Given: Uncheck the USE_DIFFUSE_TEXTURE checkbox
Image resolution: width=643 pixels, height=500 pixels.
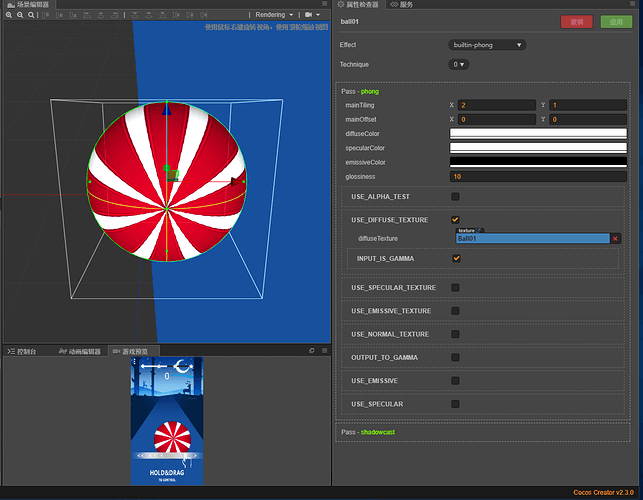Looking at the screenshot, I should point(456,219).
